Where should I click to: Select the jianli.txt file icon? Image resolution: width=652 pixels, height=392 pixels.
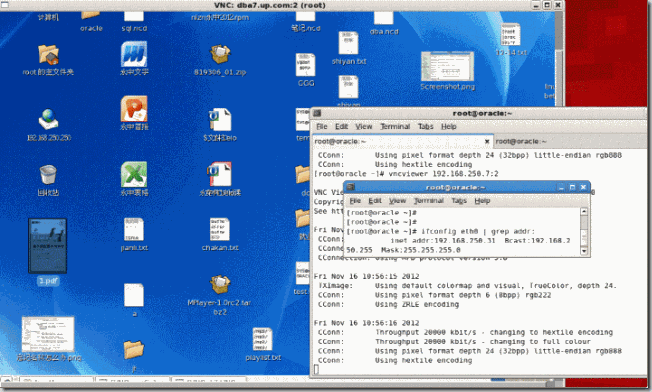pos(134,229)
